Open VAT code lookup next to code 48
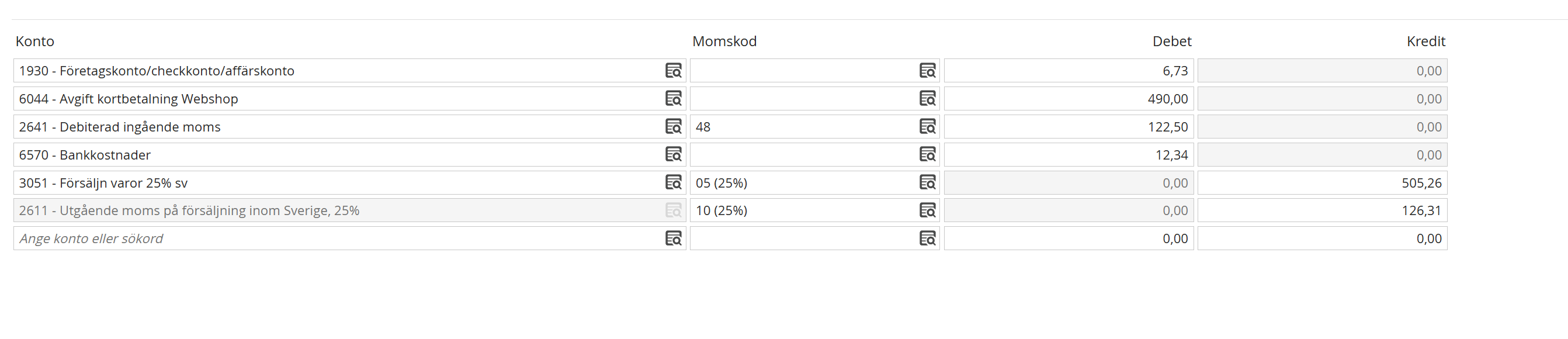 [x=927, y=127]
